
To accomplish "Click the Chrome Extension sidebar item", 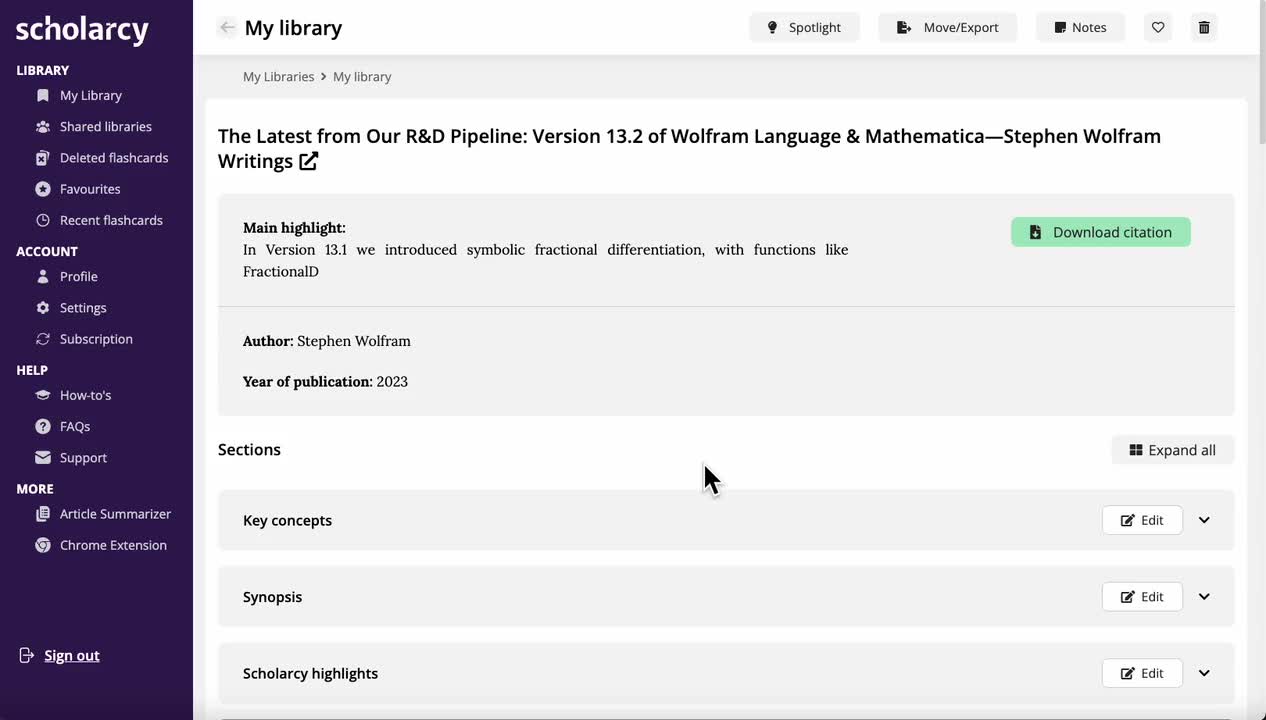I will point(113,545).
